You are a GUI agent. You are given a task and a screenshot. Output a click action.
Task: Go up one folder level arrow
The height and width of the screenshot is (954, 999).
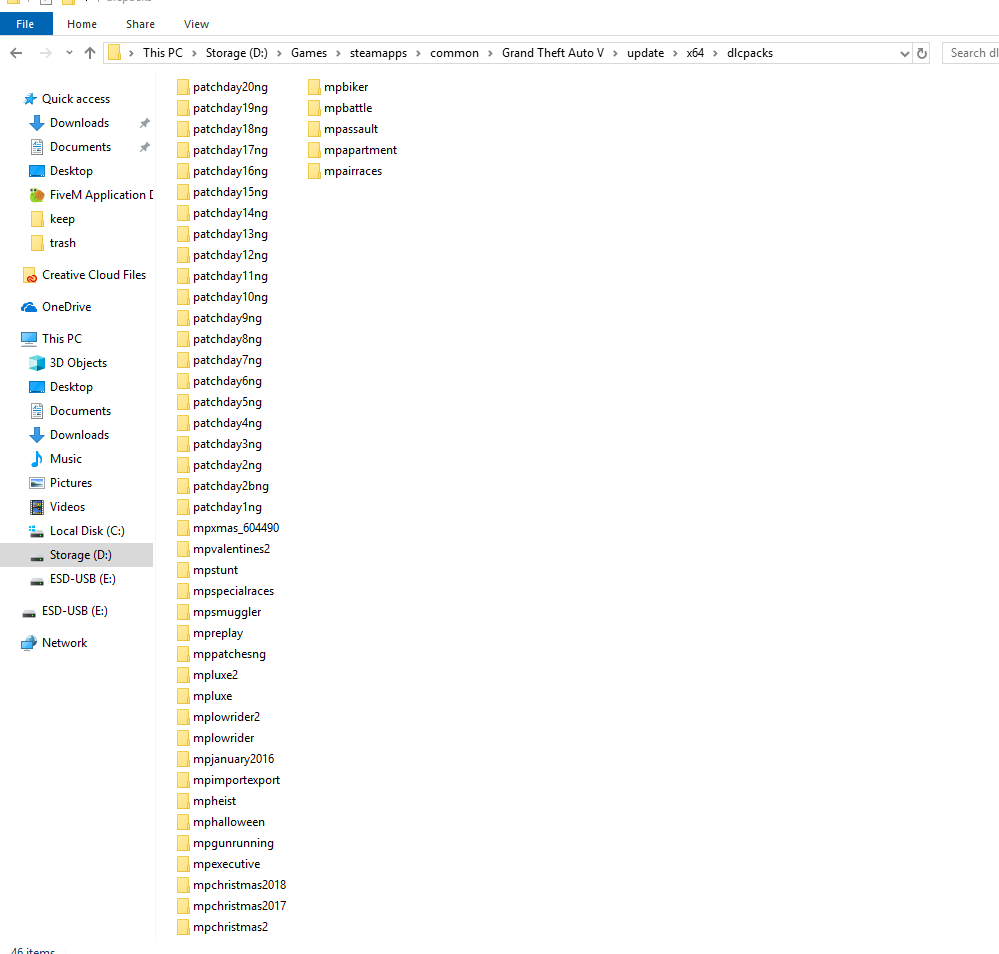pos(90,53)
